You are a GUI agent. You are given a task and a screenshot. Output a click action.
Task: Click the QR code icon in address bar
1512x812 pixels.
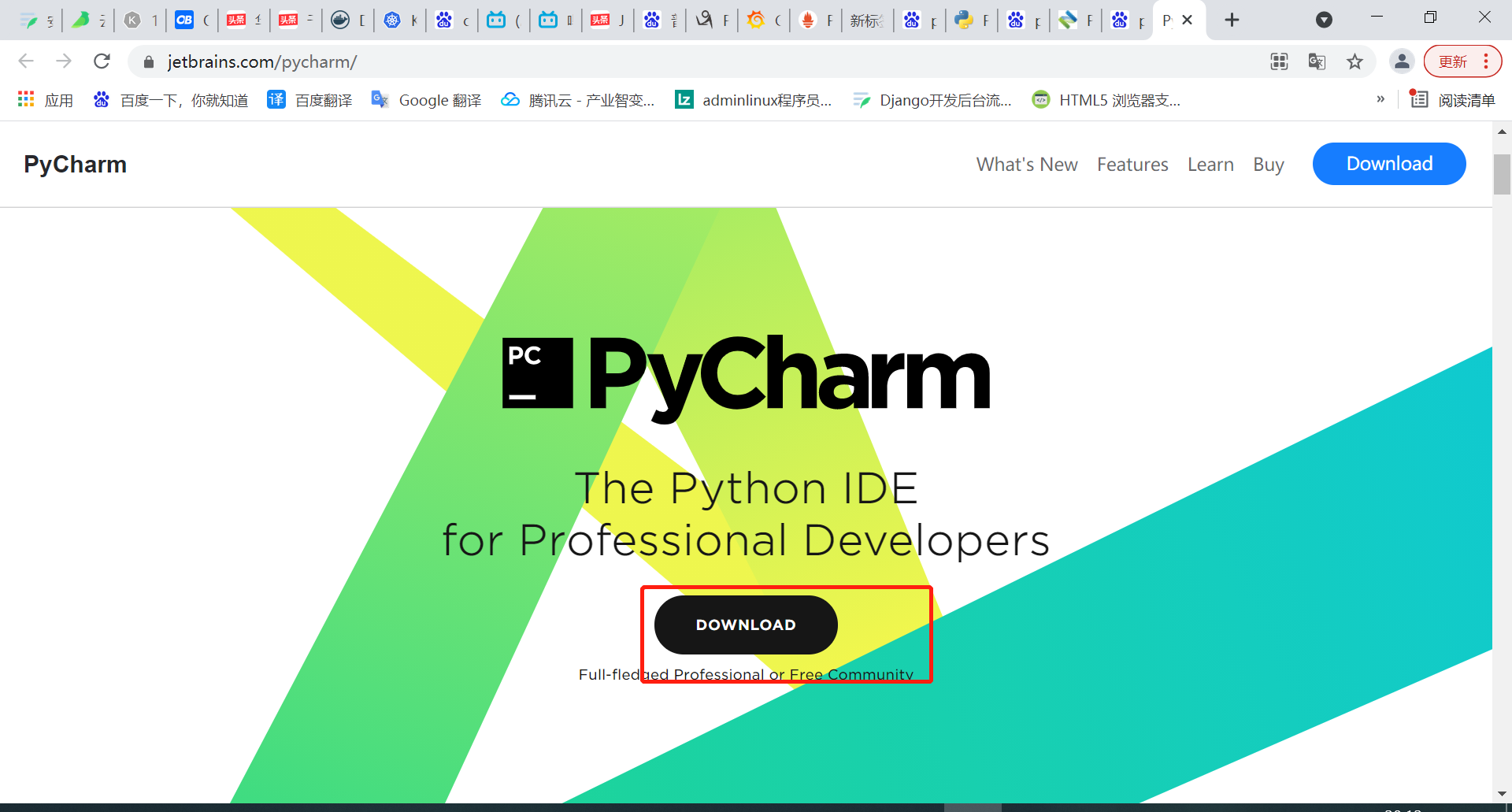(1279, 61)
